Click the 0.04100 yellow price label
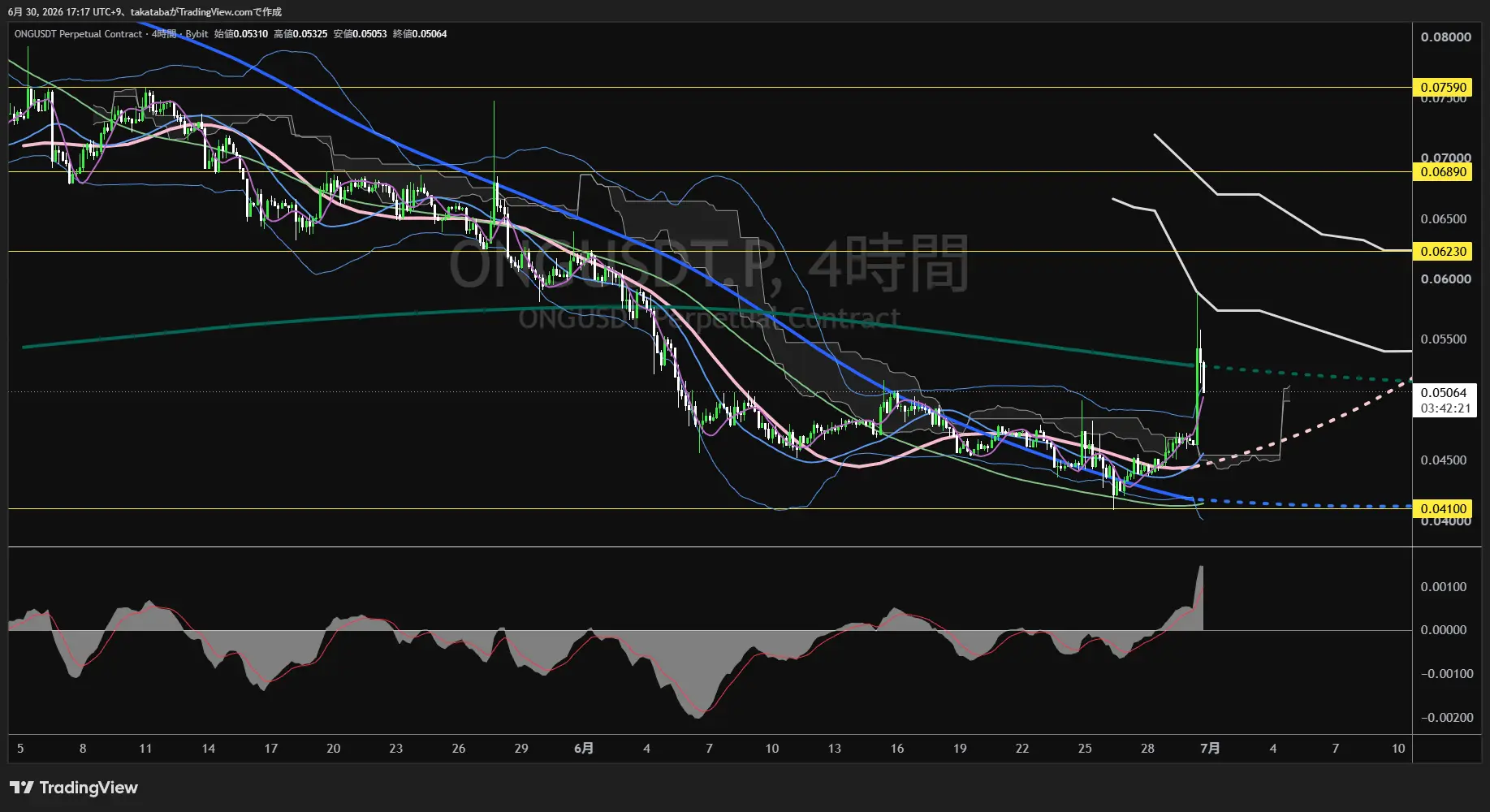This screenshot has height=812, width=1490. coord(1443,509)
